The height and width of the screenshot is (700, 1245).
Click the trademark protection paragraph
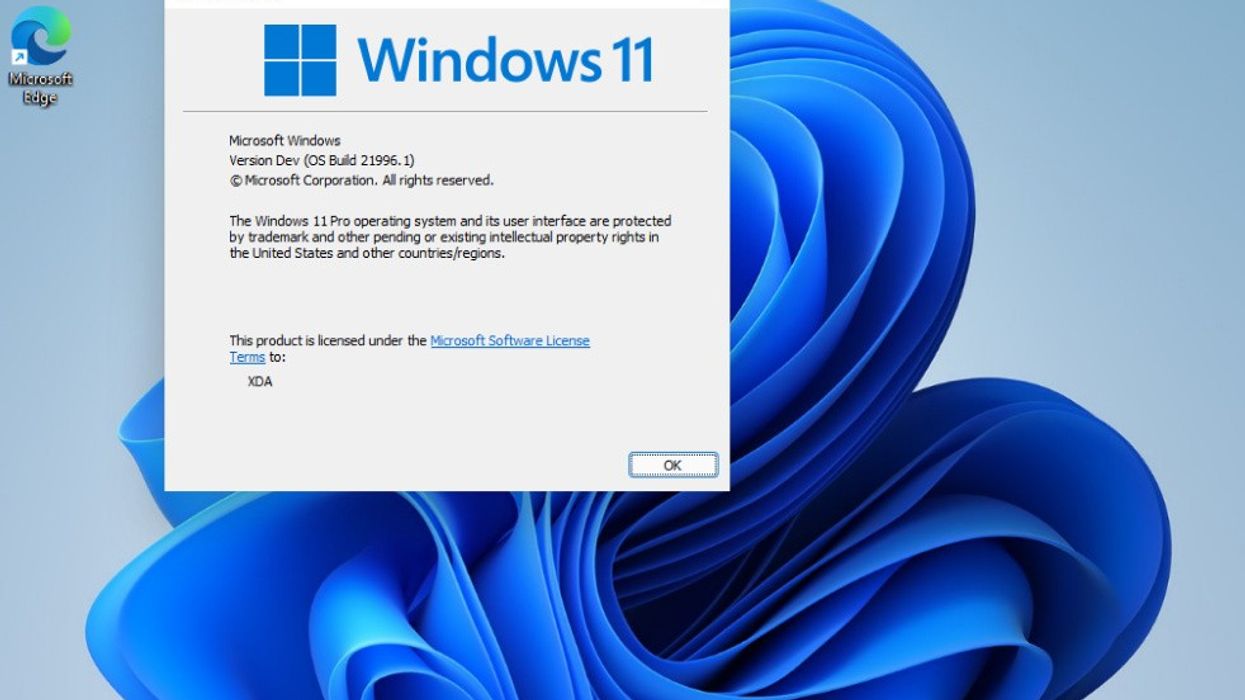click(x=450, y=237)
